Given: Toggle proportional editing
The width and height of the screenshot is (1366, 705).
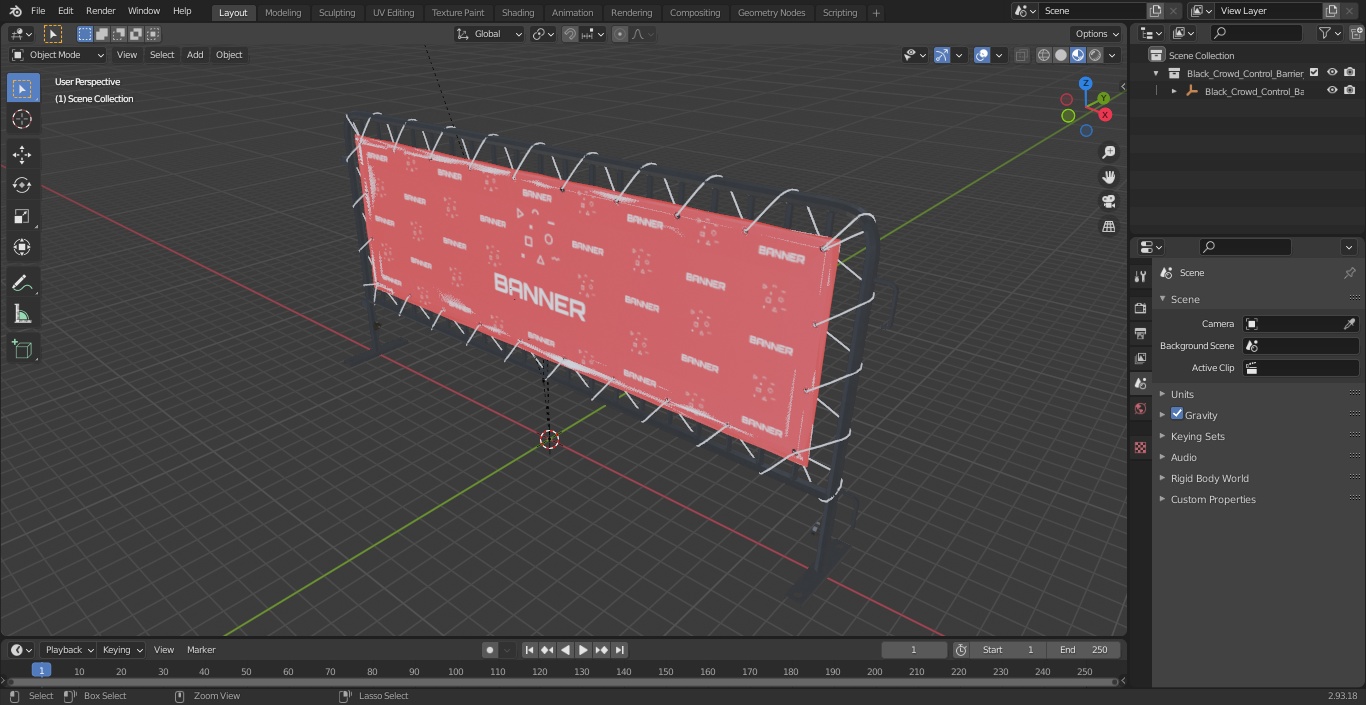Looking at the screenshot, I should (620, 34).
